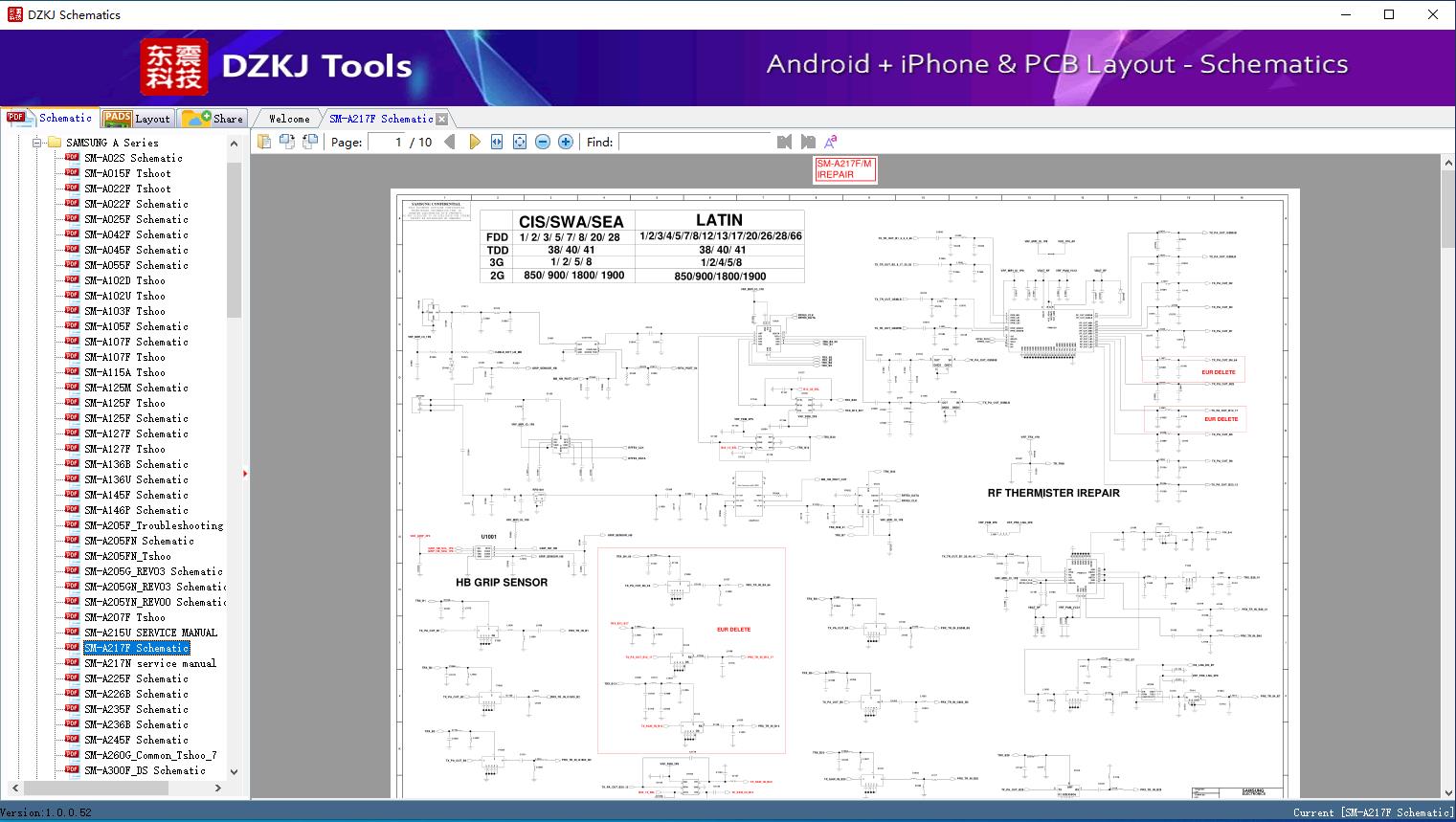Click inside the Find input field
This screenshot has height=822, width=1456.
pos(694,141)
